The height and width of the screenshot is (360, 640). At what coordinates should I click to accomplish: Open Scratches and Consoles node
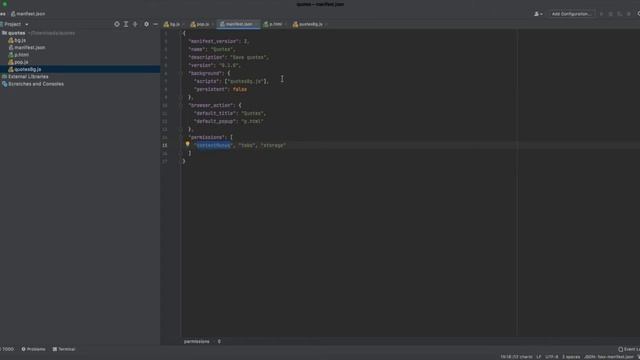click(36, 84)
